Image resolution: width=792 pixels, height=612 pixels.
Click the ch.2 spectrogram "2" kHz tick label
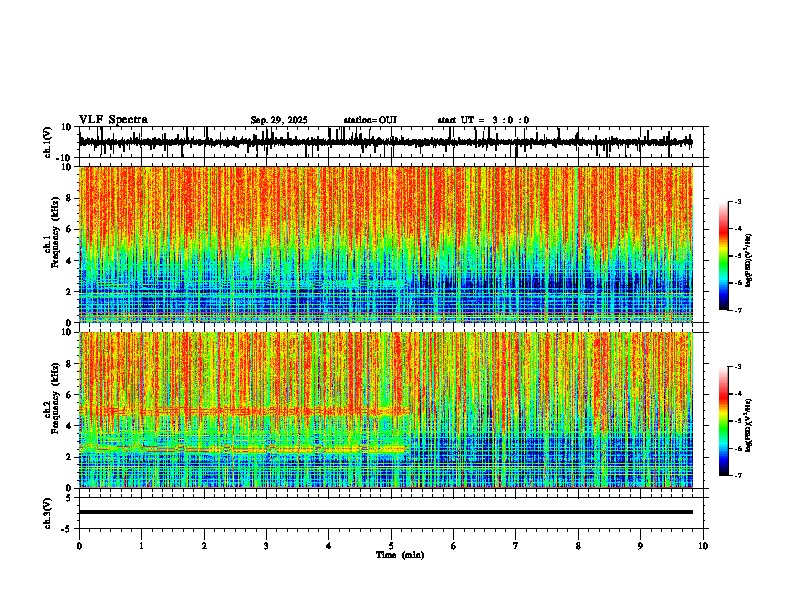pos(70,457)
